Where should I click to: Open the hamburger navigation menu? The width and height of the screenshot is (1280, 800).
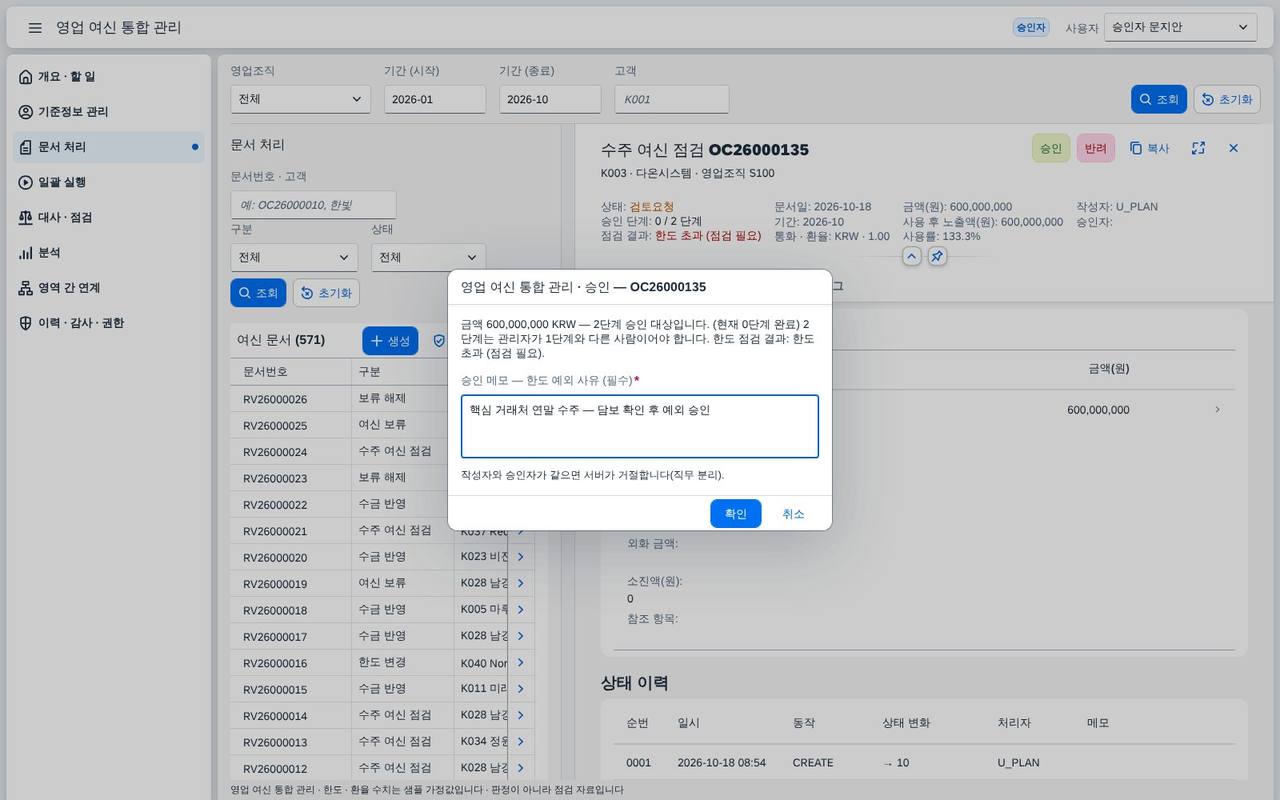(x=35, y=28)
